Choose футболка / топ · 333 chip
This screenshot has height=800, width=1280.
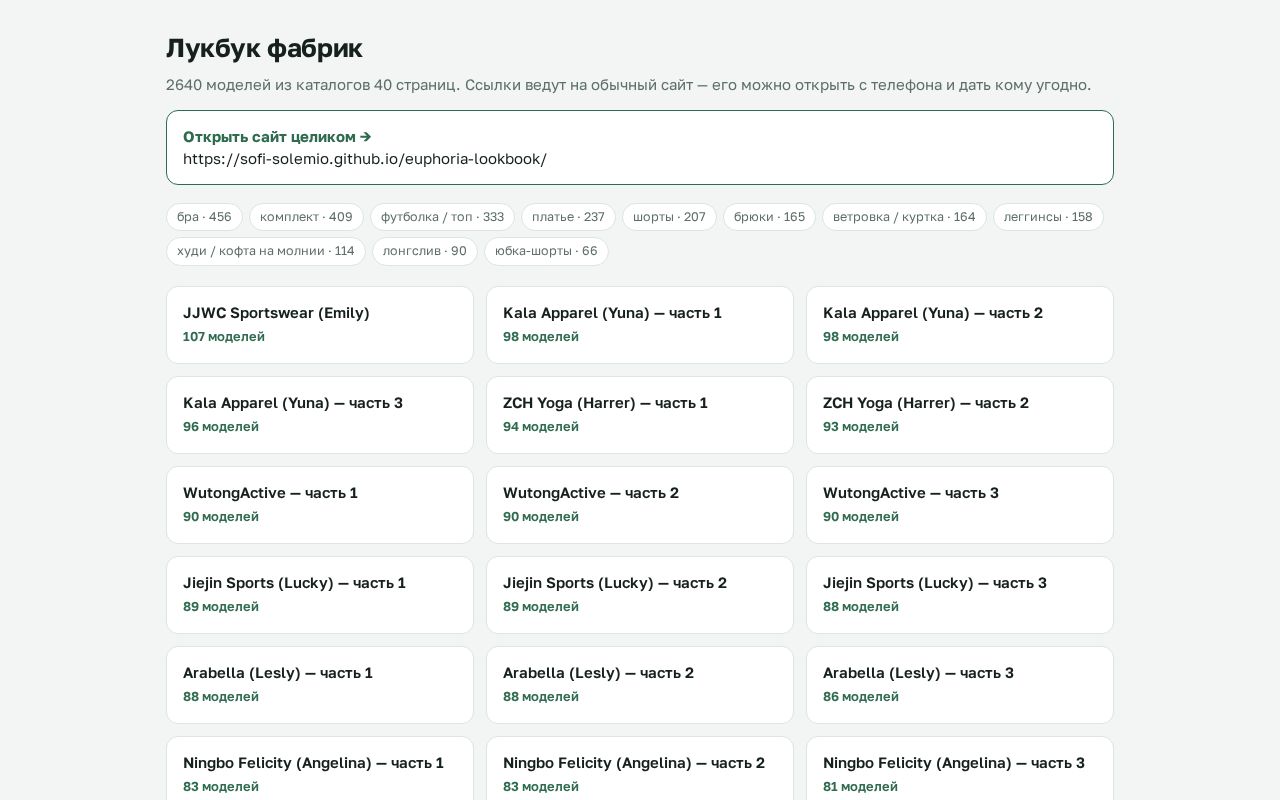coord(442,217)
